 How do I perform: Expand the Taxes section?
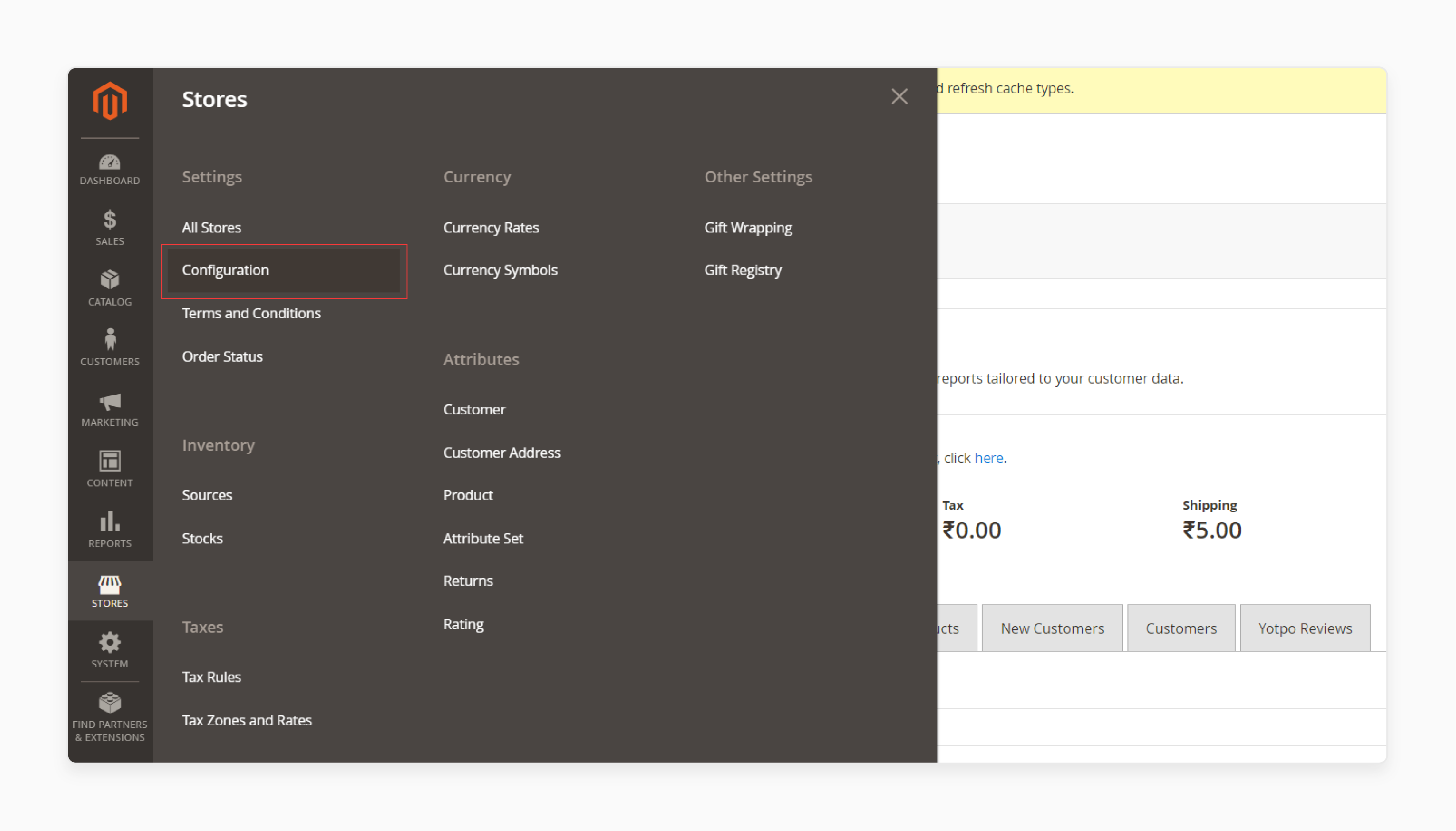click(x=202, y=626)
